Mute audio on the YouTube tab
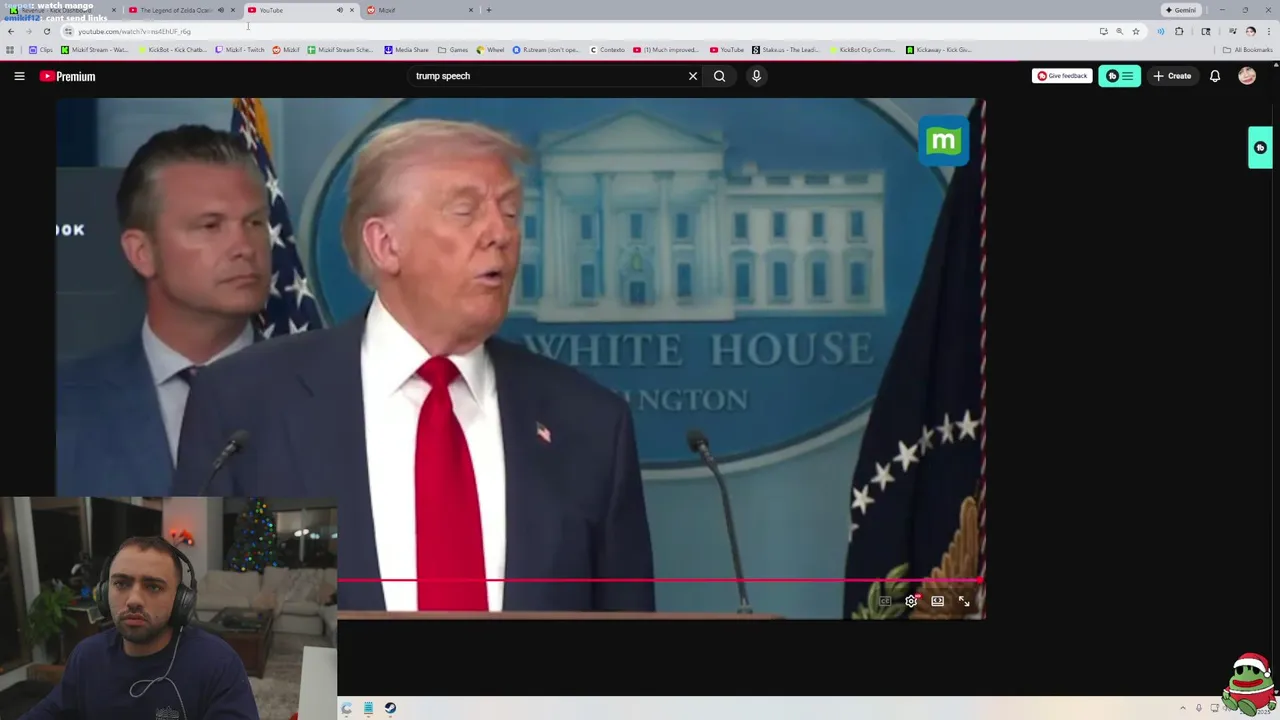 339,10
